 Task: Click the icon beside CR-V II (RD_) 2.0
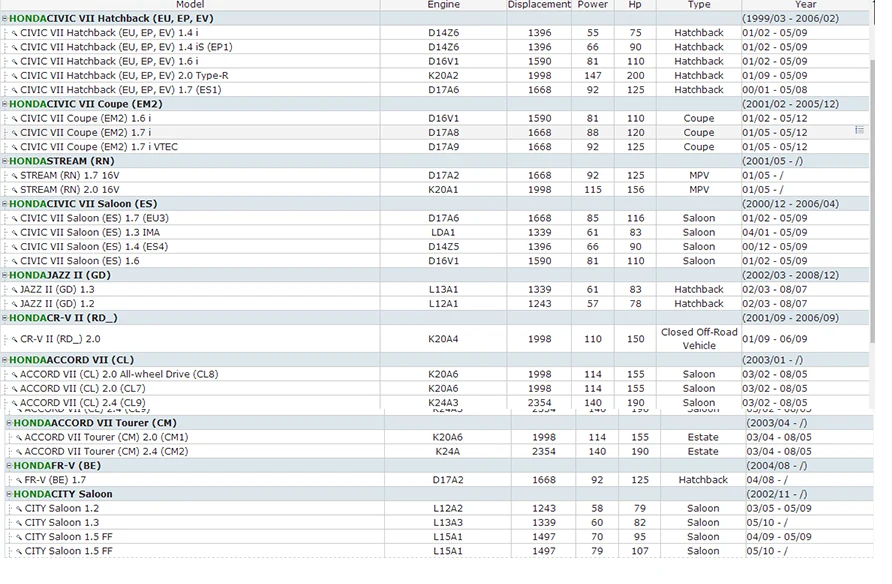click(15, 339)
